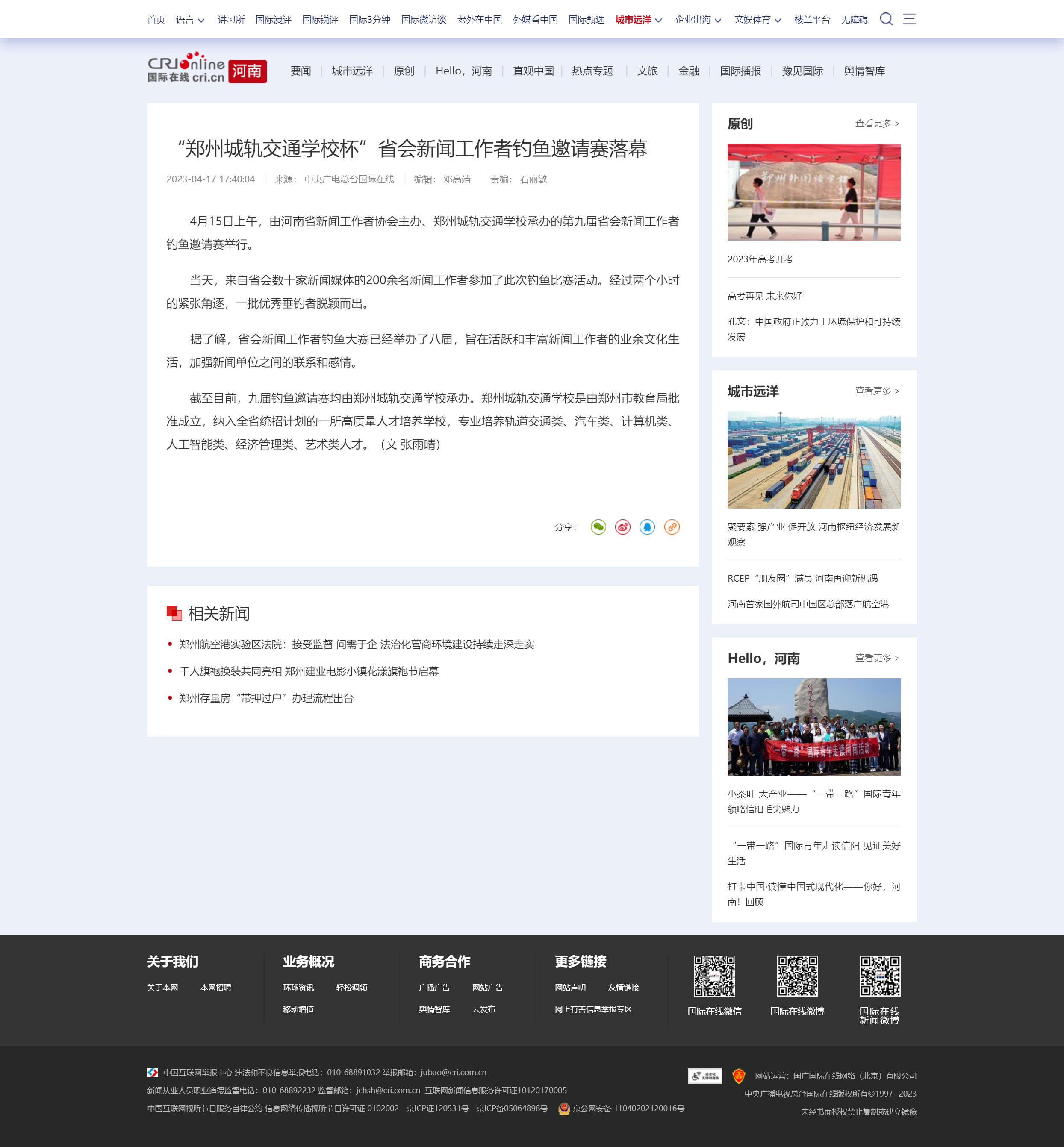Select 金融 channel tab

point(689,71)
